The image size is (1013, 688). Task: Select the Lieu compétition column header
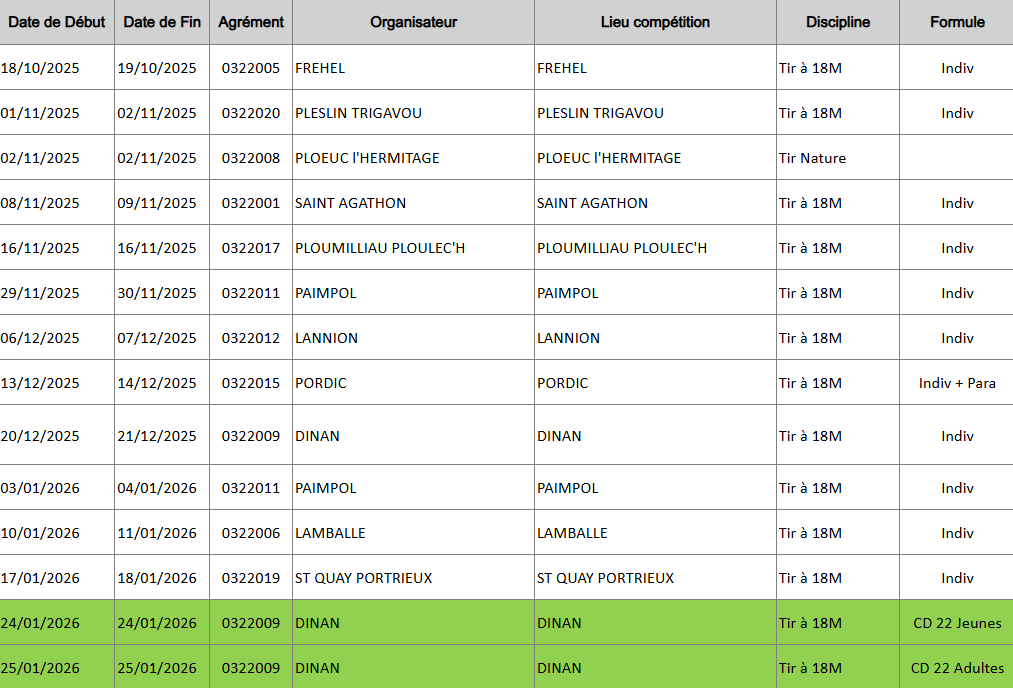pyautogui.click(x=655, y=22)
